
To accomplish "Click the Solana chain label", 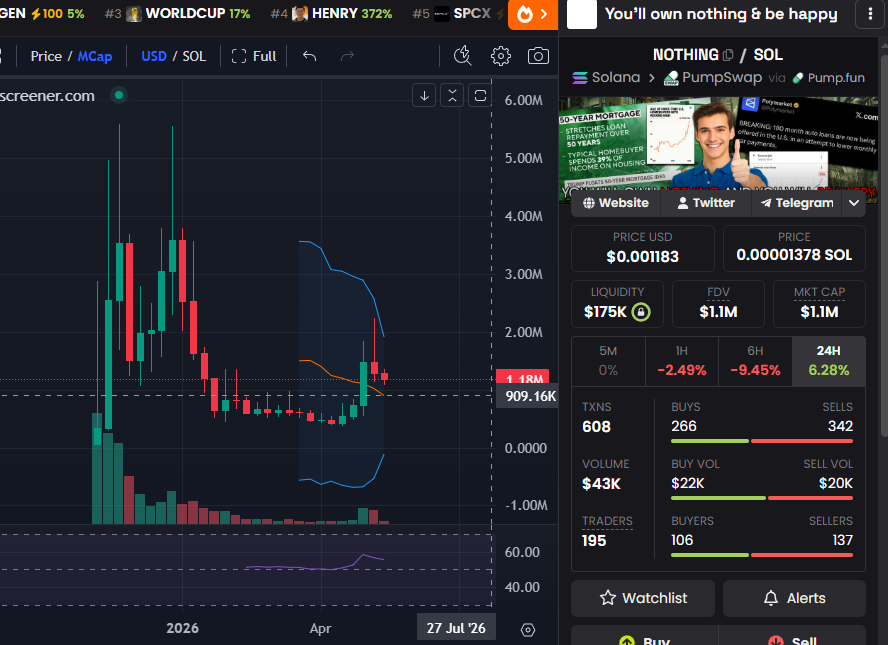I will (x=616, y=78).
